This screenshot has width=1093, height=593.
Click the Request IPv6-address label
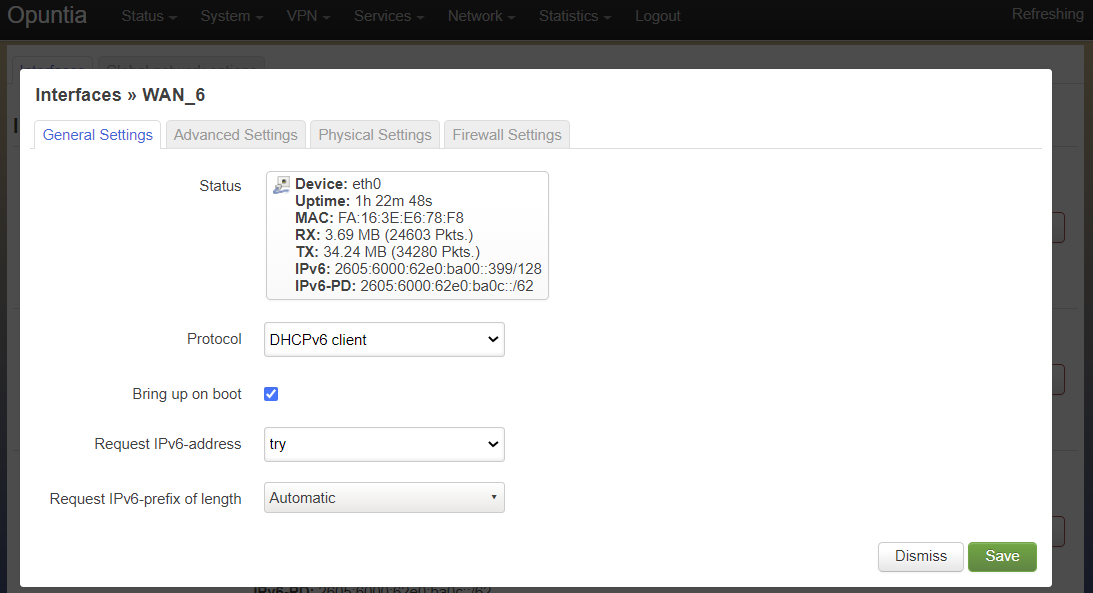click(168, 444)
